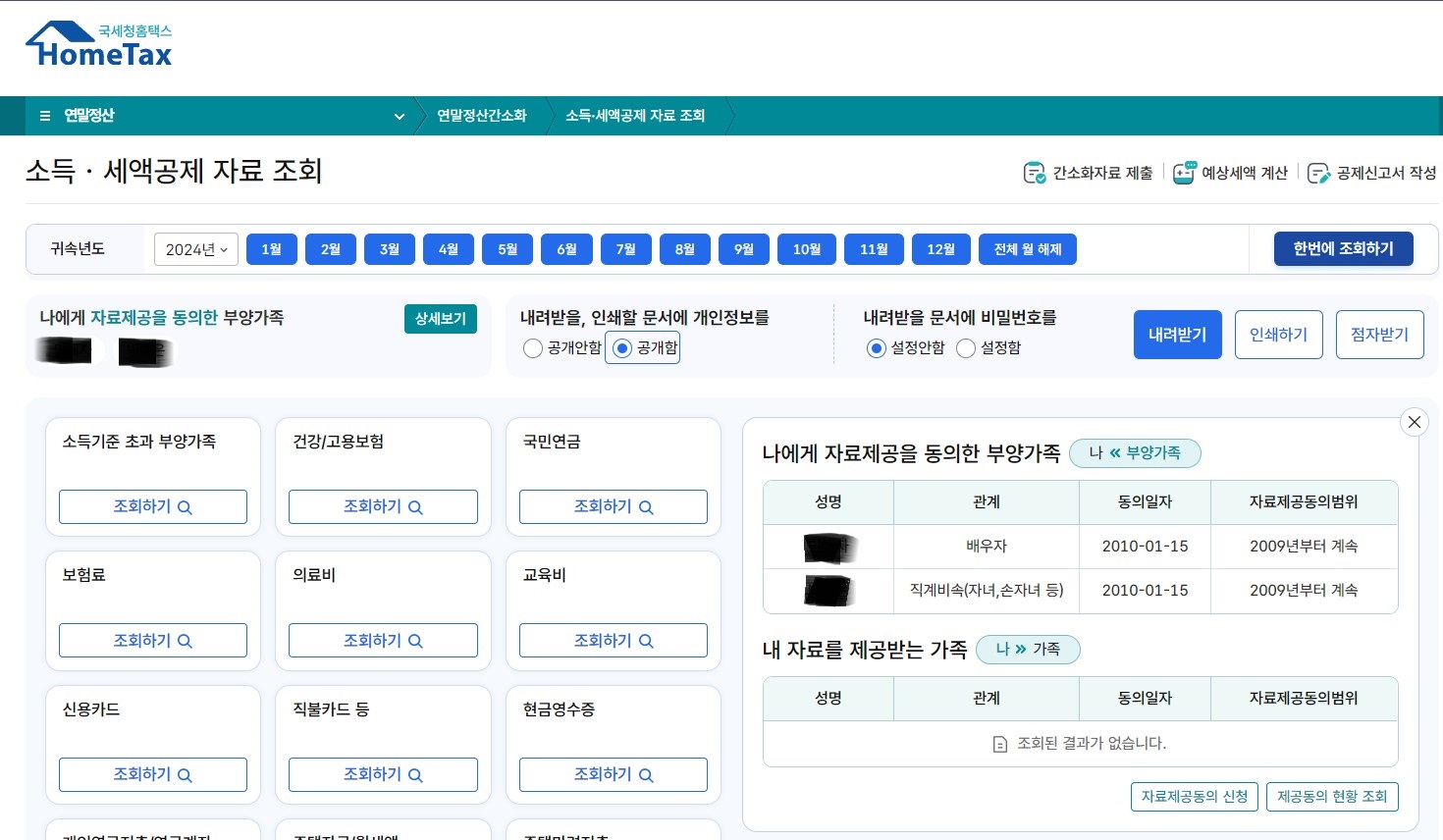Open the 소득·세액공제 자료 조회 breadcrumb item
This screenshot has width=1443, height=840.
(635, 116)
